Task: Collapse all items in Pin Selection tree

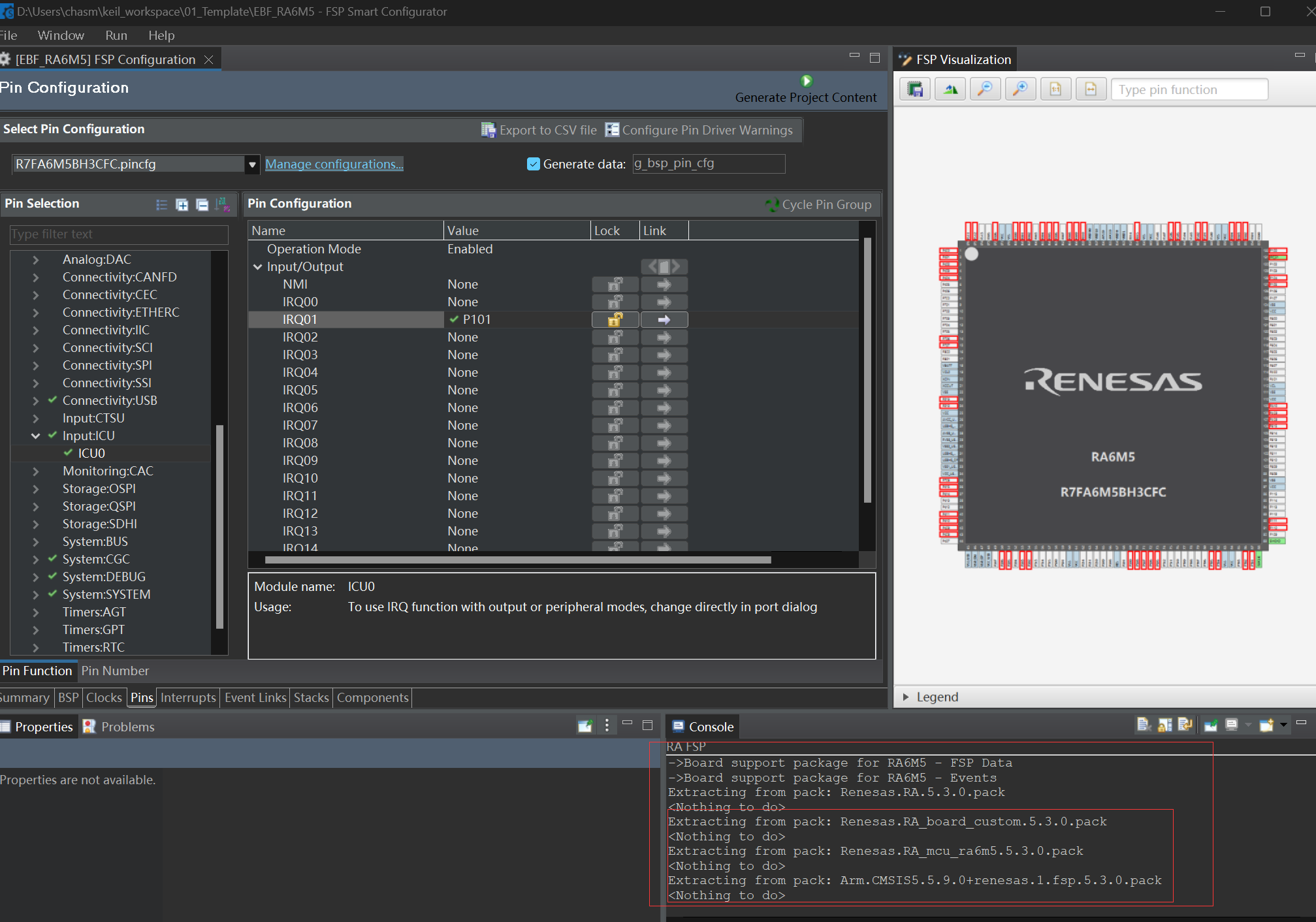Action: click(202, 204)
